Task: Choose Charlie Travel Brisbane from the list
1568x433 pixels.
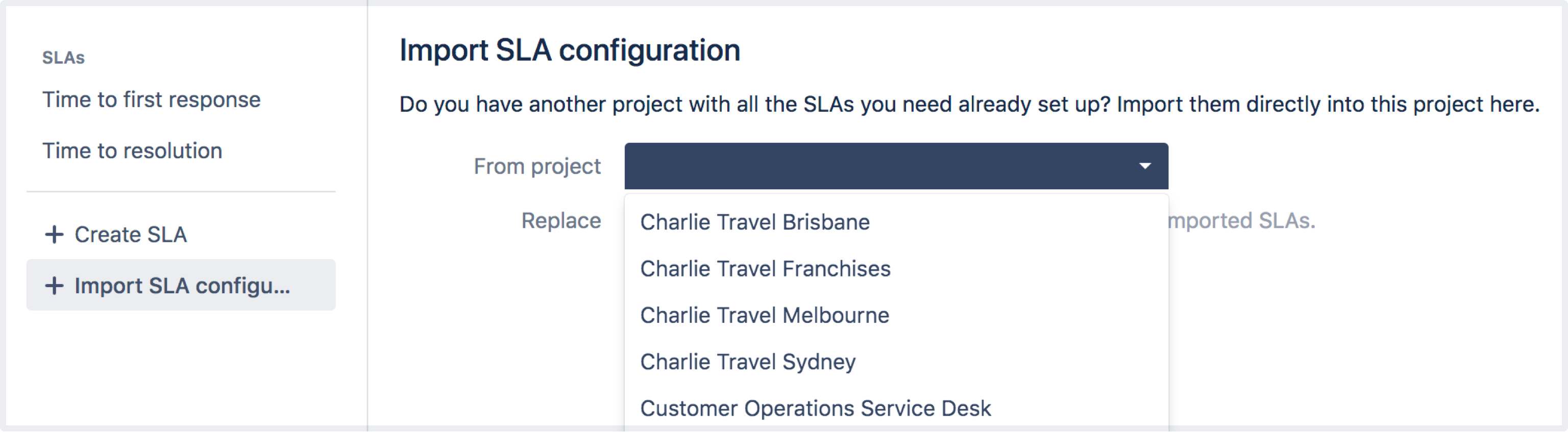Action: 755,222
